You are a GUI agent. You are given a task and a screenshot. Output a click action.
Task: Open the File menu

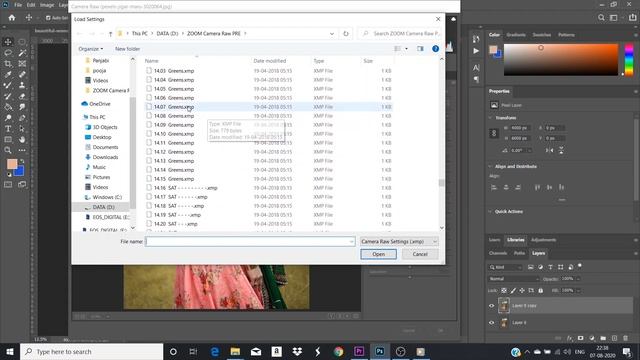pyautogui.click(x=18, y=5)
